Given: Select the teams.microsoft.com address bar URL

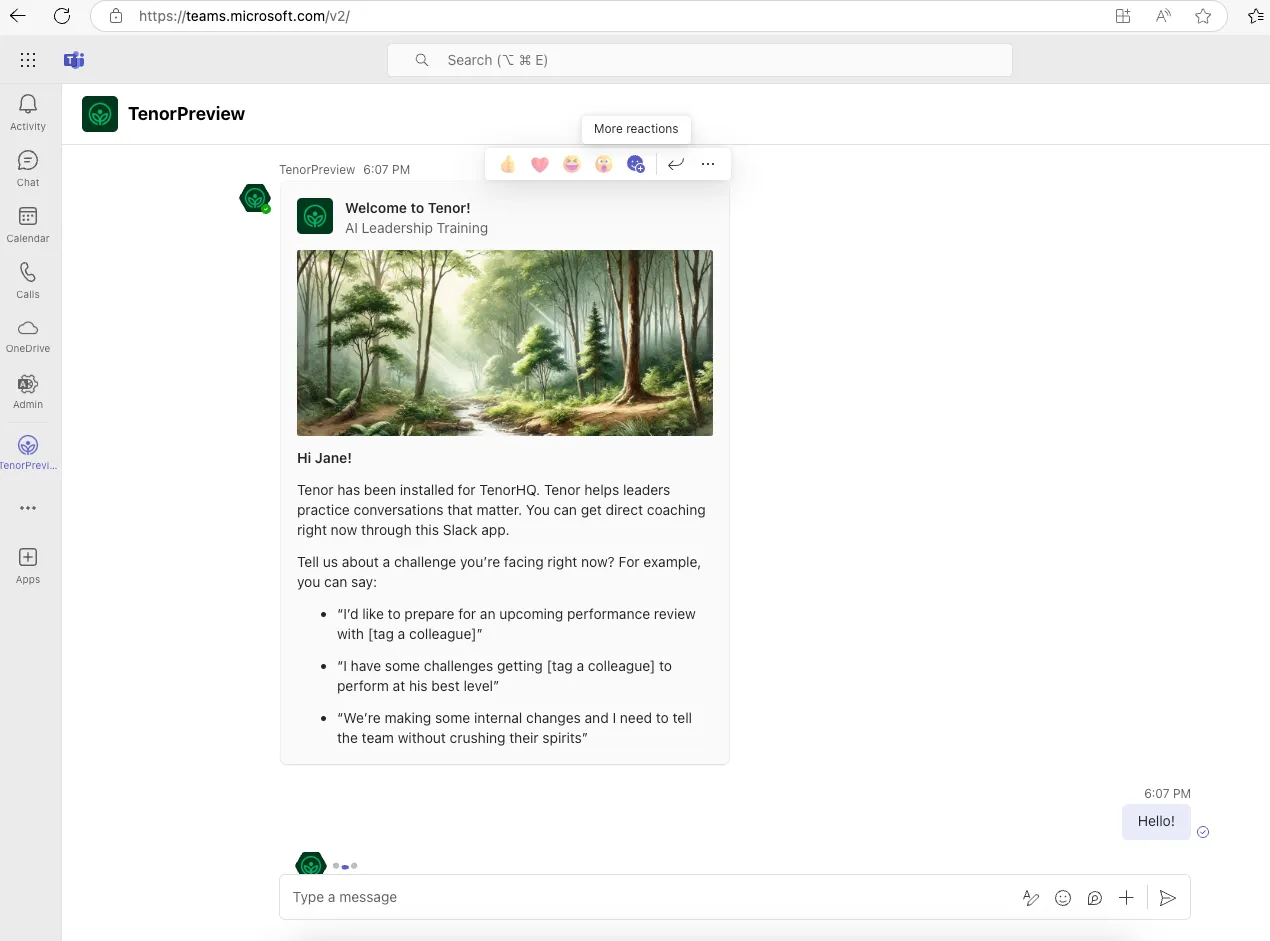Looking at the screenshot, I should (x=244, y=16).
